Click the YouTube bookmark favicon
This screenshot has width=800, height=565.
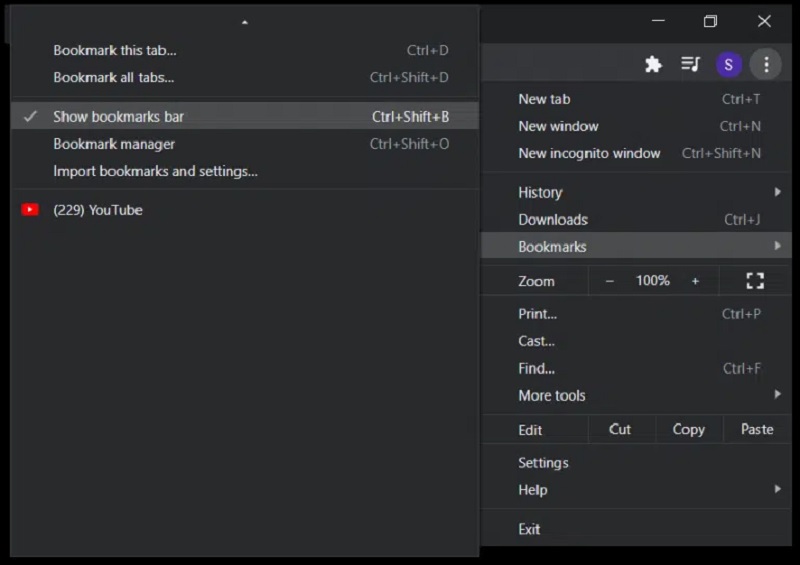30,210
